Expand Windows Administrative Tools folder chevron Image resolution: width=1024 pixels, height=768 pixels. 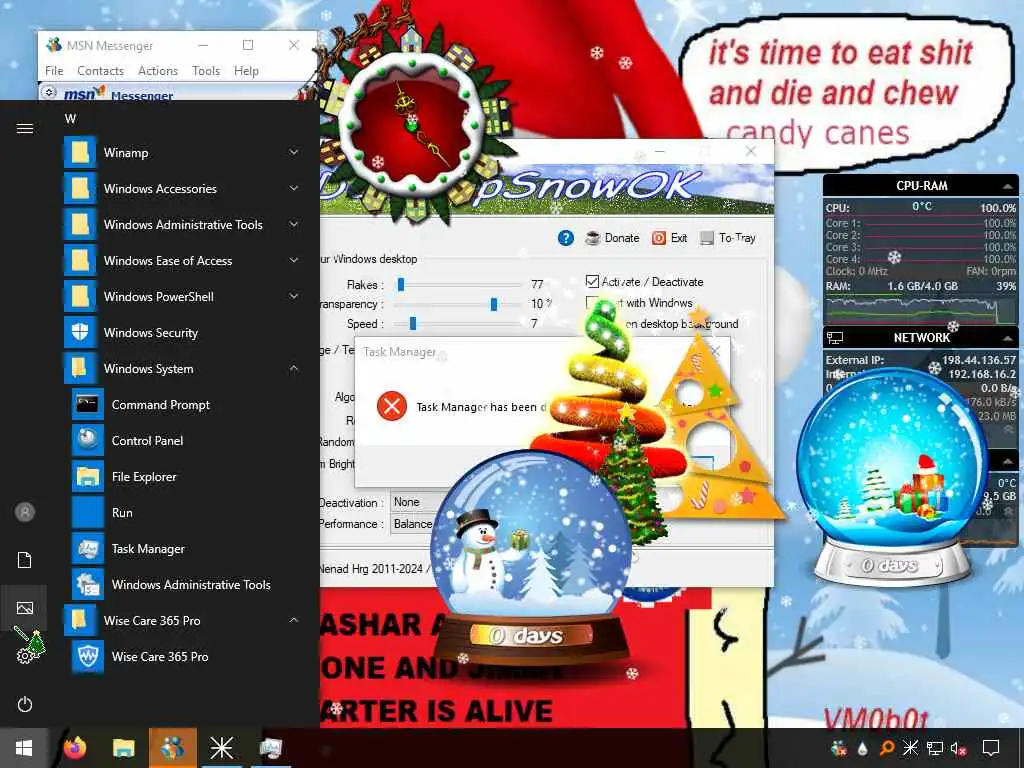(x=294, y=224)
